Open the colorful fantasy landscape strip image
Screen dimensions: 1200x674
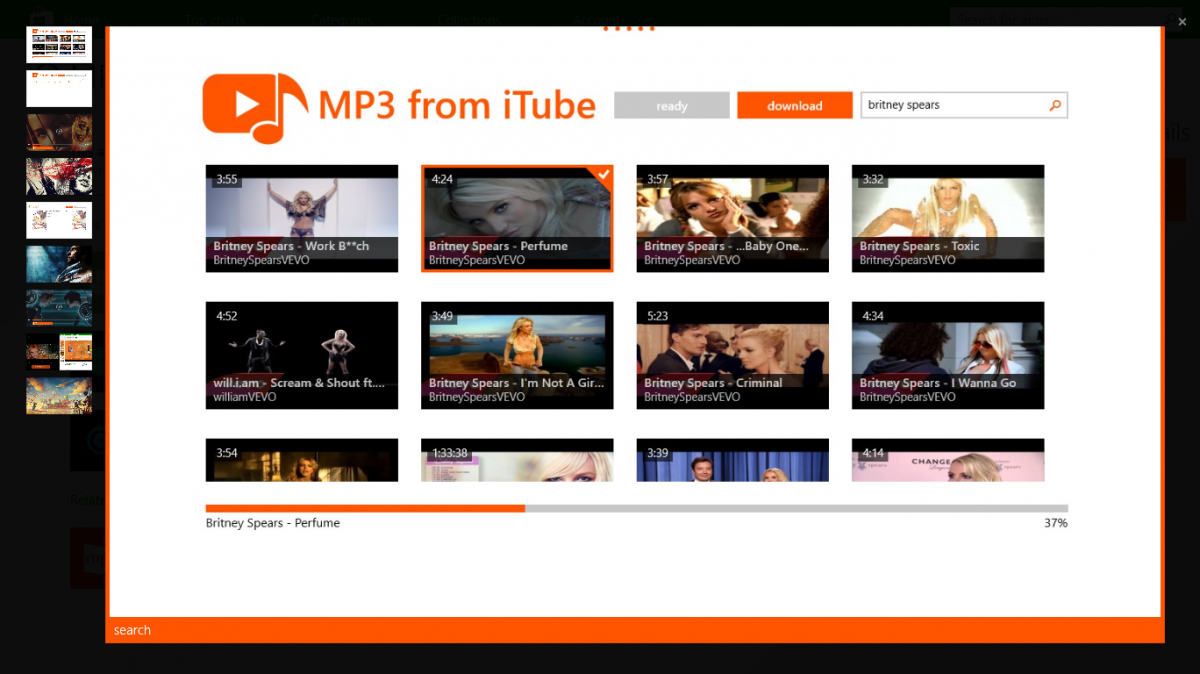(x=59, y=396)
